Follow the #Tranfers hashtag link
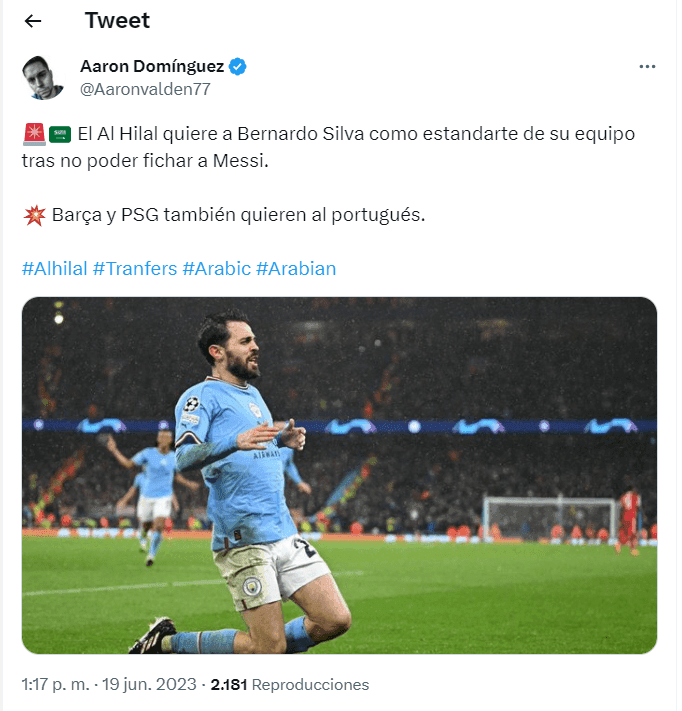The height and width of the screenshot is (711, 682). (135, 269)
